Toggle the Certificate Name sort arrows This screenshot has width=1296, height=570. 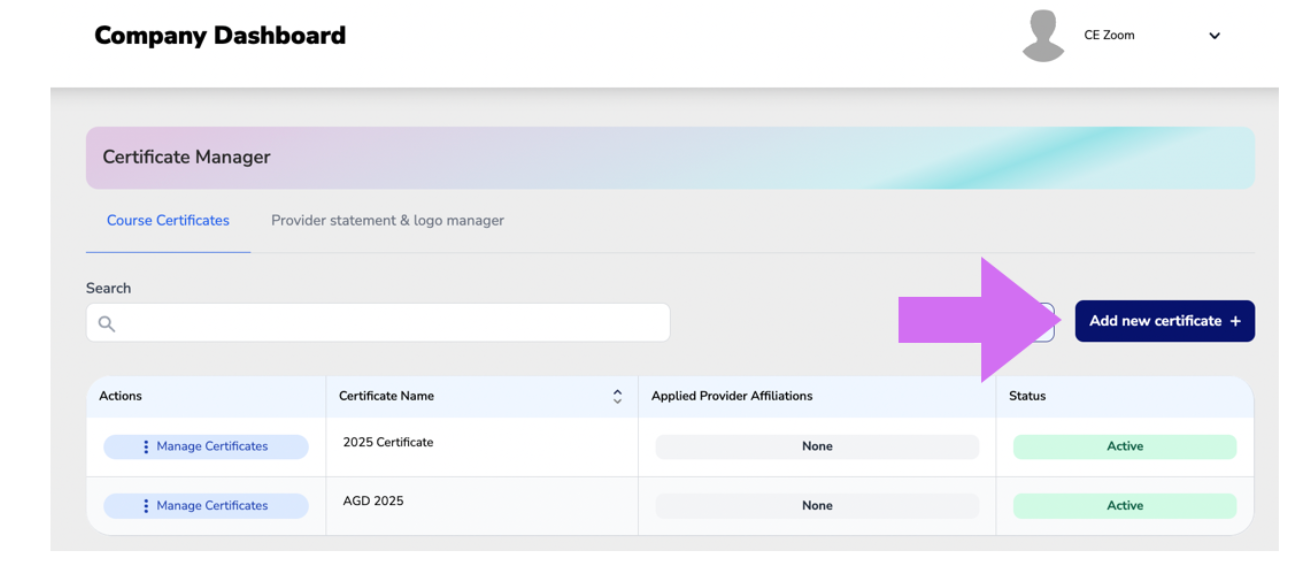(617, 396)
